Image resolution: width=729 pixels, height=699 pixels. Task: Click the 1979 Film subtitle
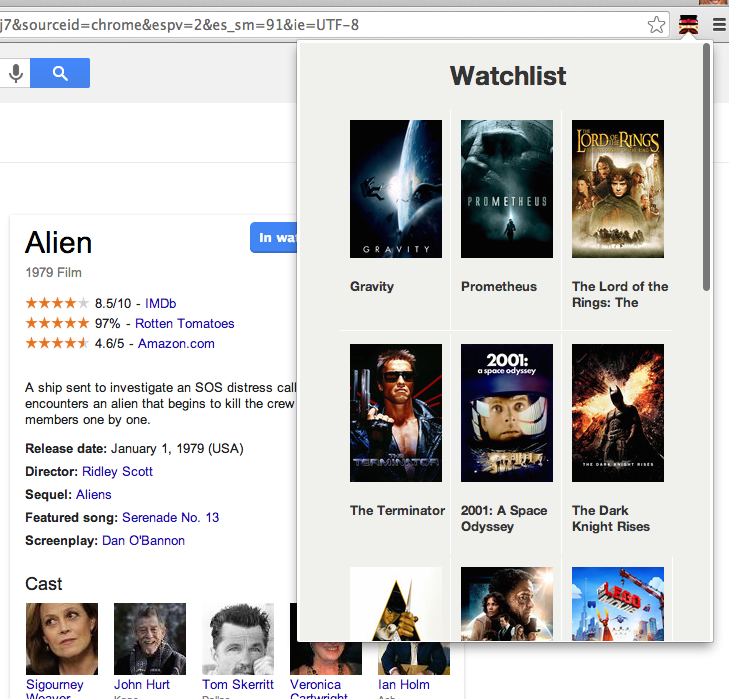53,273
